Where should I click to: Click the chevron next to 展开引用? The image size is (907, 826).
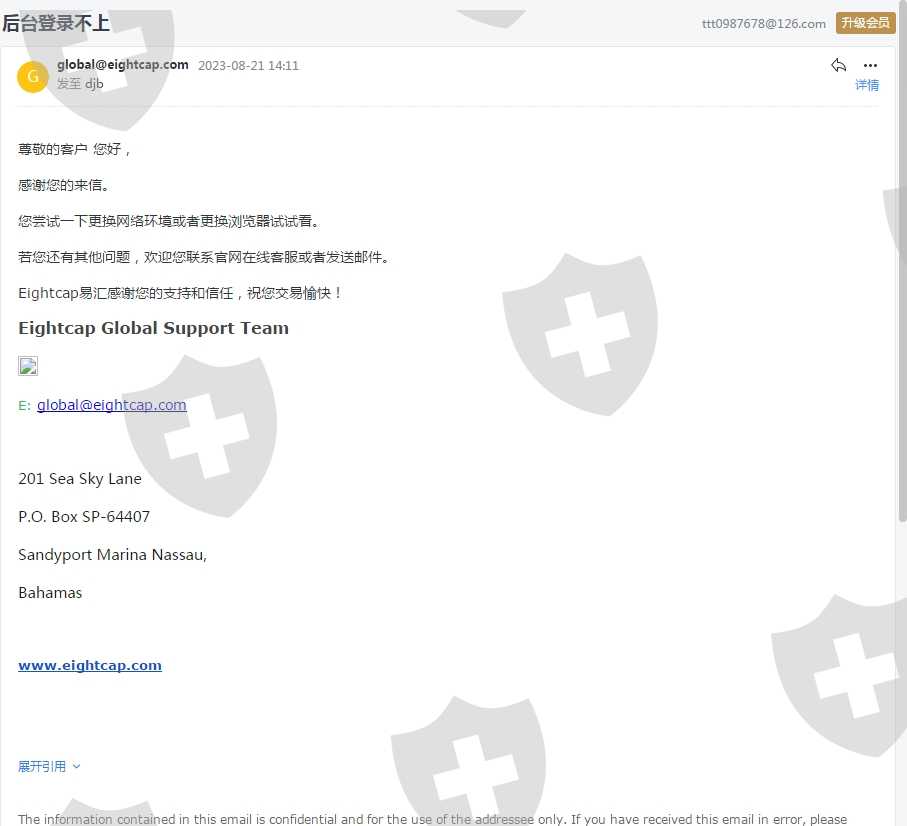pyautogui.click(x=76, y=766)
